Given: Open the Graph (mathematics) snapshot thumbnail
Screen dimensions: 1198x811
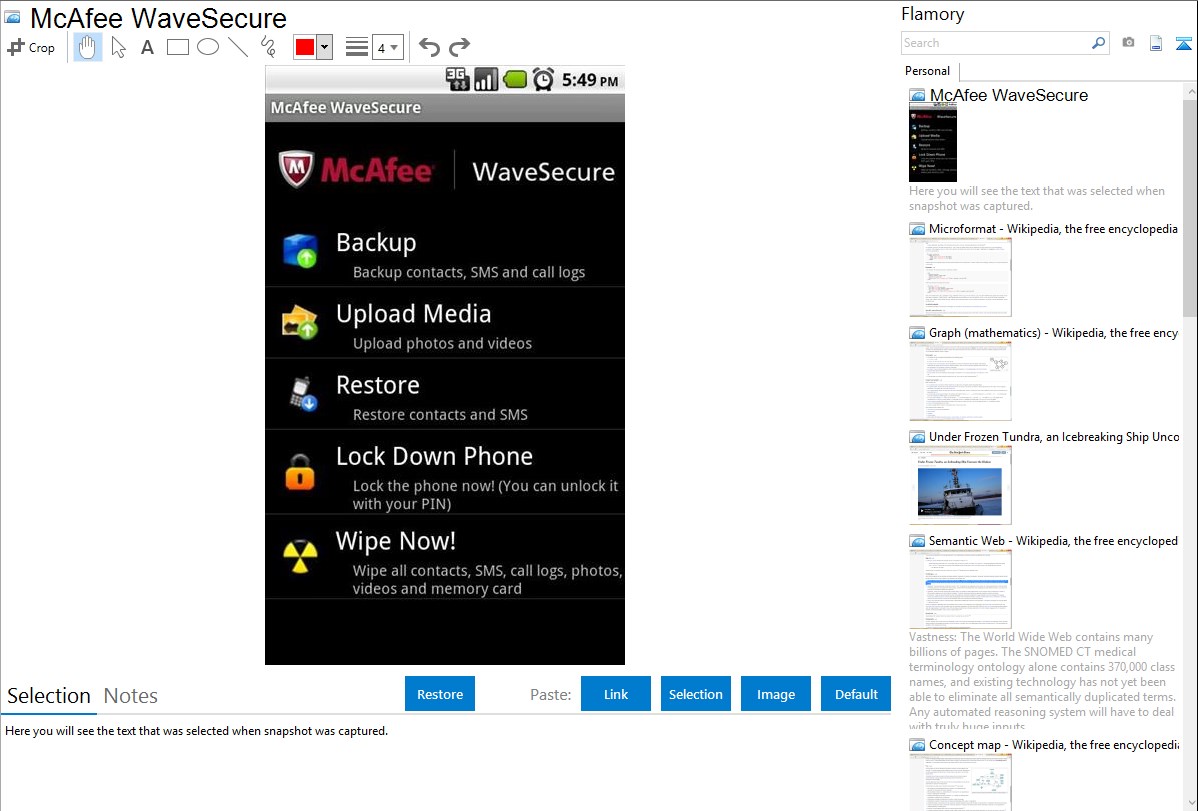Looking at the screenshot, I should tap(960, 381).
